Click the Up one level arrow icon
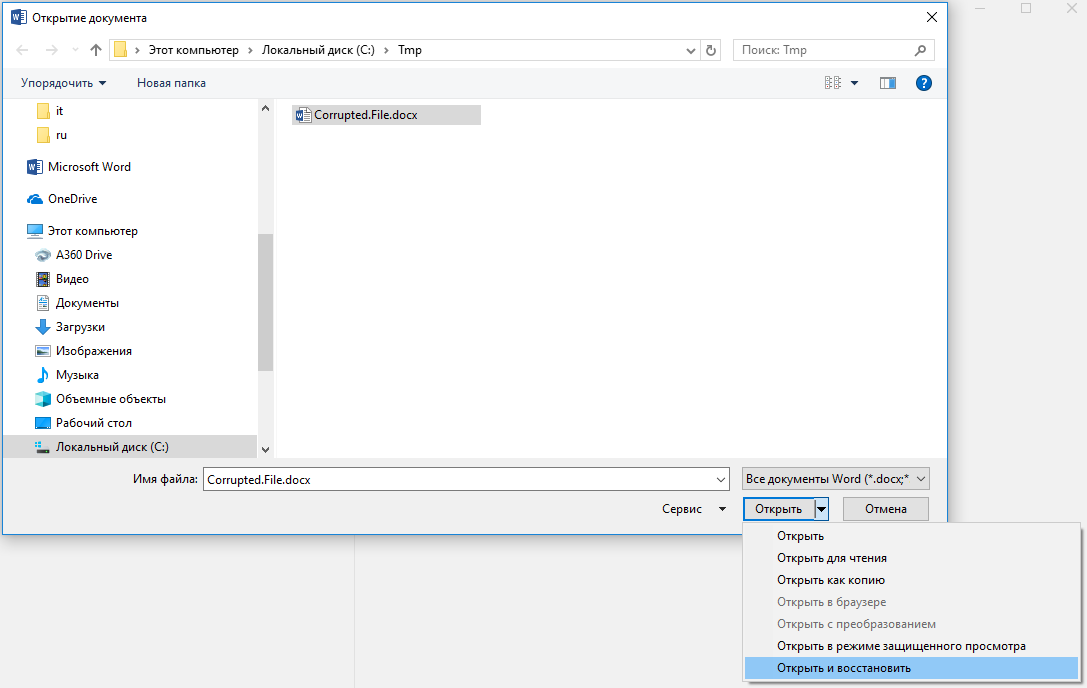This screenshot has height=688, width=1087. point(96,50)
